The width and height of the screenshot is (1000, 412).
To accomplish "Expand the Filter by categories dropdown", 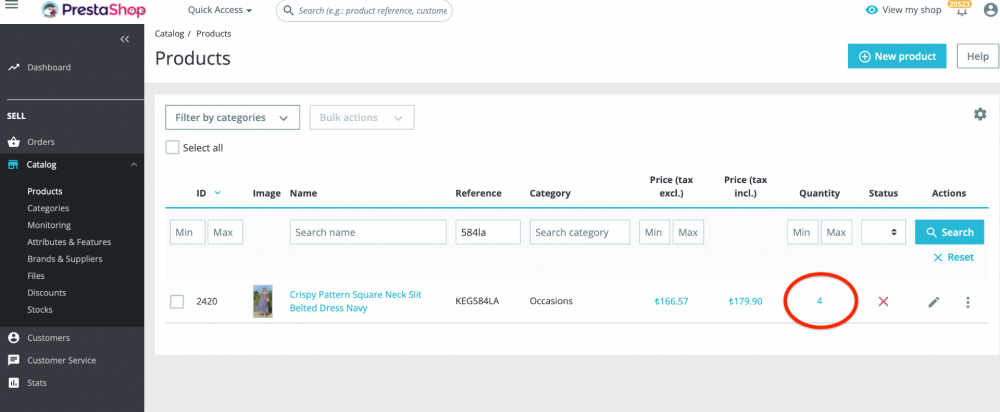I will point(232,117).
